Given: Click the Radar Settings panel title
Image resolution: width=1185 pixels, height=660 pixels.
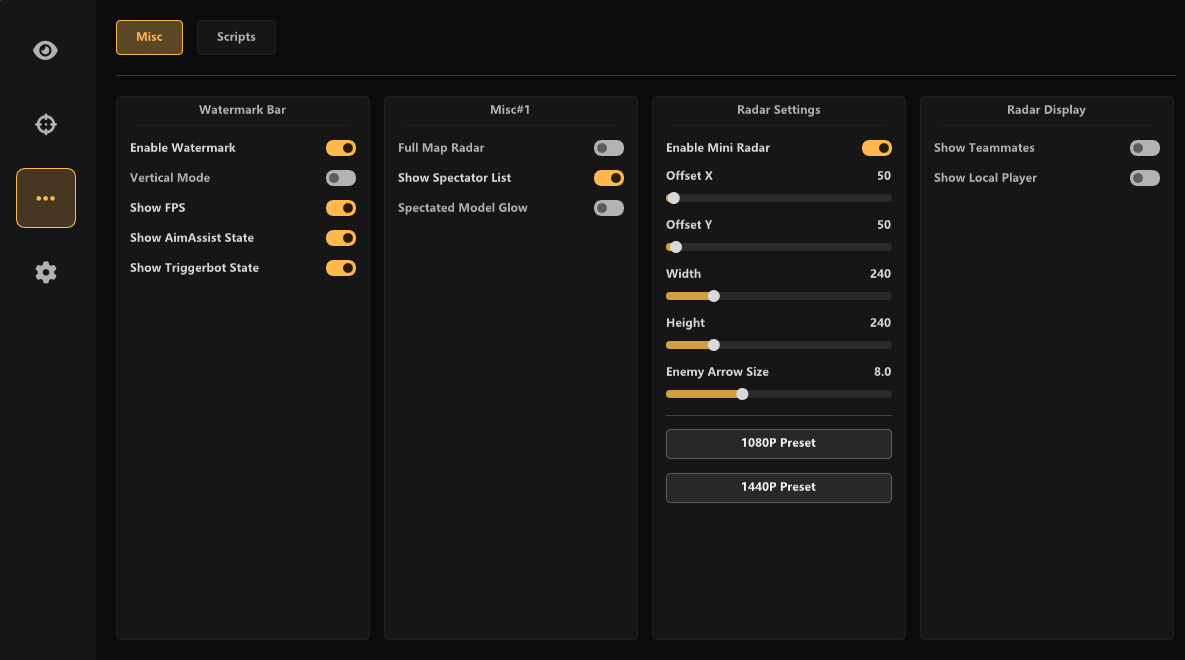Looking at the screenshot, I should pos(778,110).
